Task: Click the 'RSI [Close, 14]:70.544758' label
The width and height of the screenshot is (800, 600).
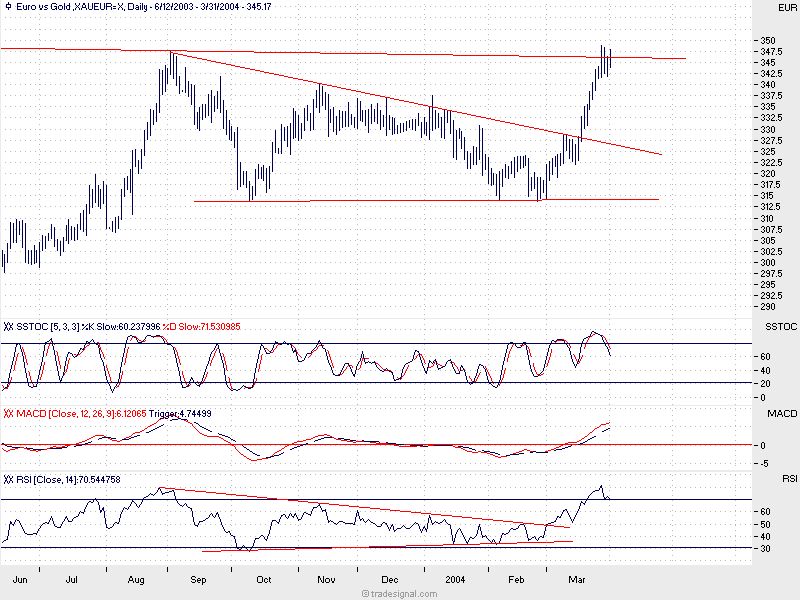Action: click(x=68, y=479)
